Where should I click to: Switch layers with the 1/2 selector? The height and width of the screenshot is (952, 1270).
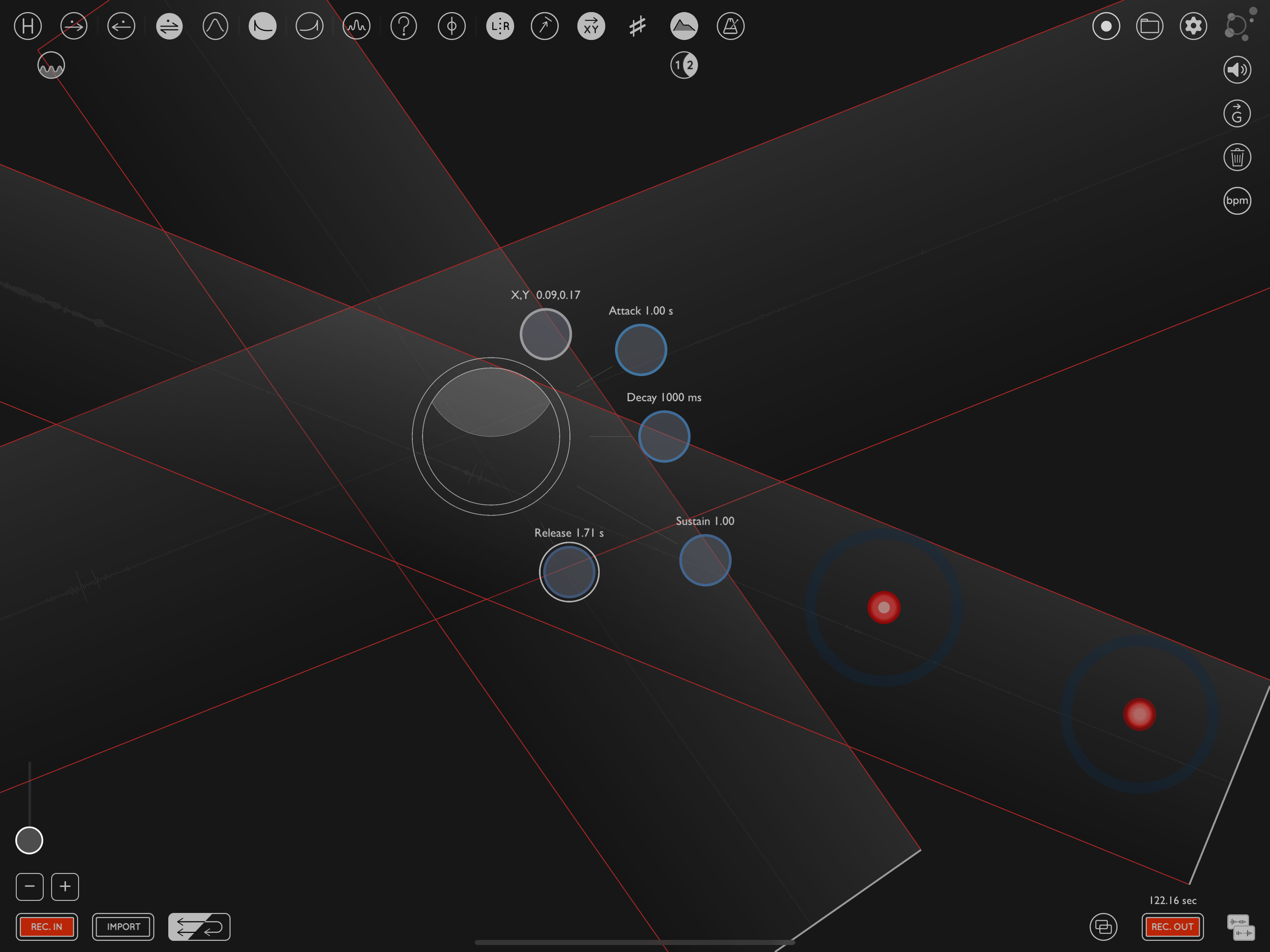point(684,65)
